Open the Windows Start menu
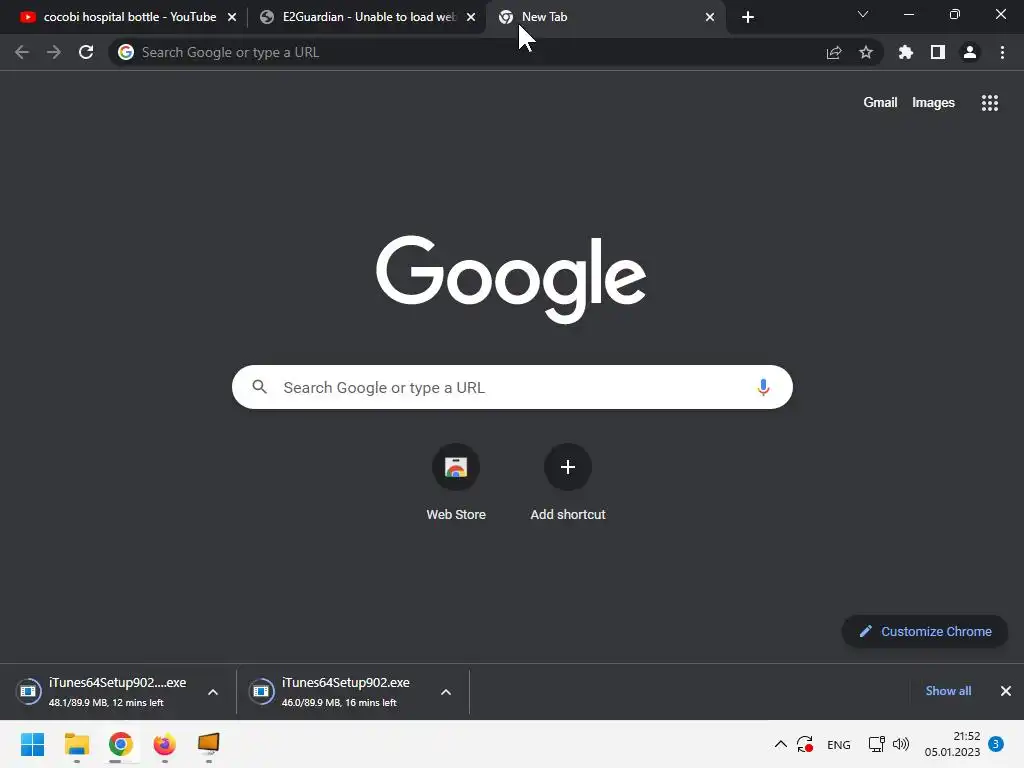 pos(33,744)
